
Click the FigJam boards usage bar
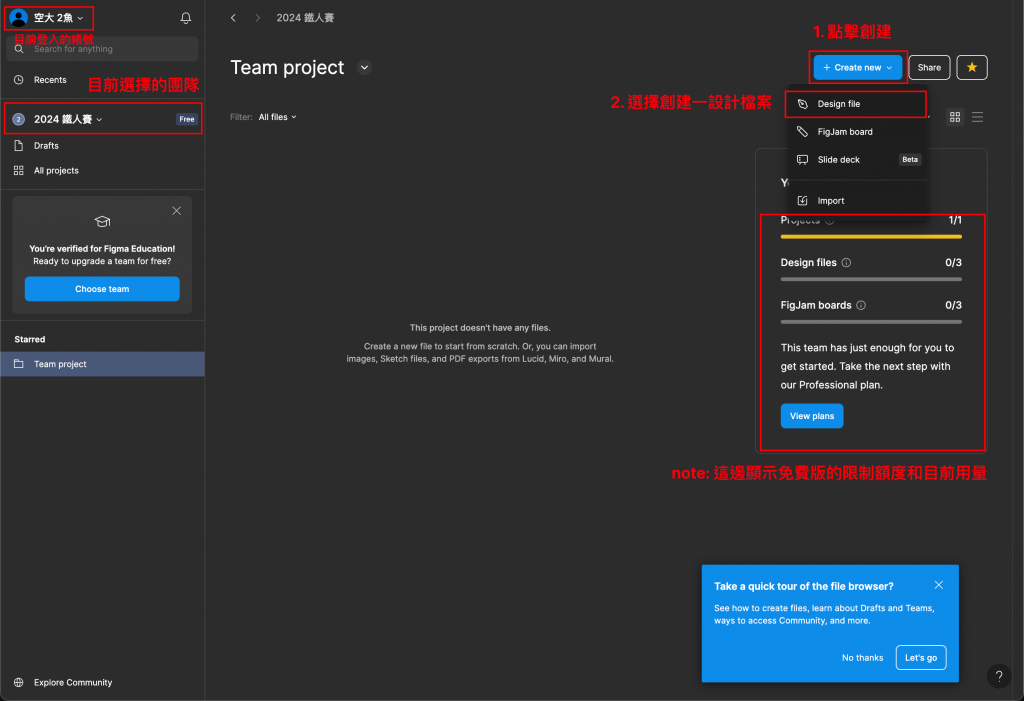[x=871, y=321]
